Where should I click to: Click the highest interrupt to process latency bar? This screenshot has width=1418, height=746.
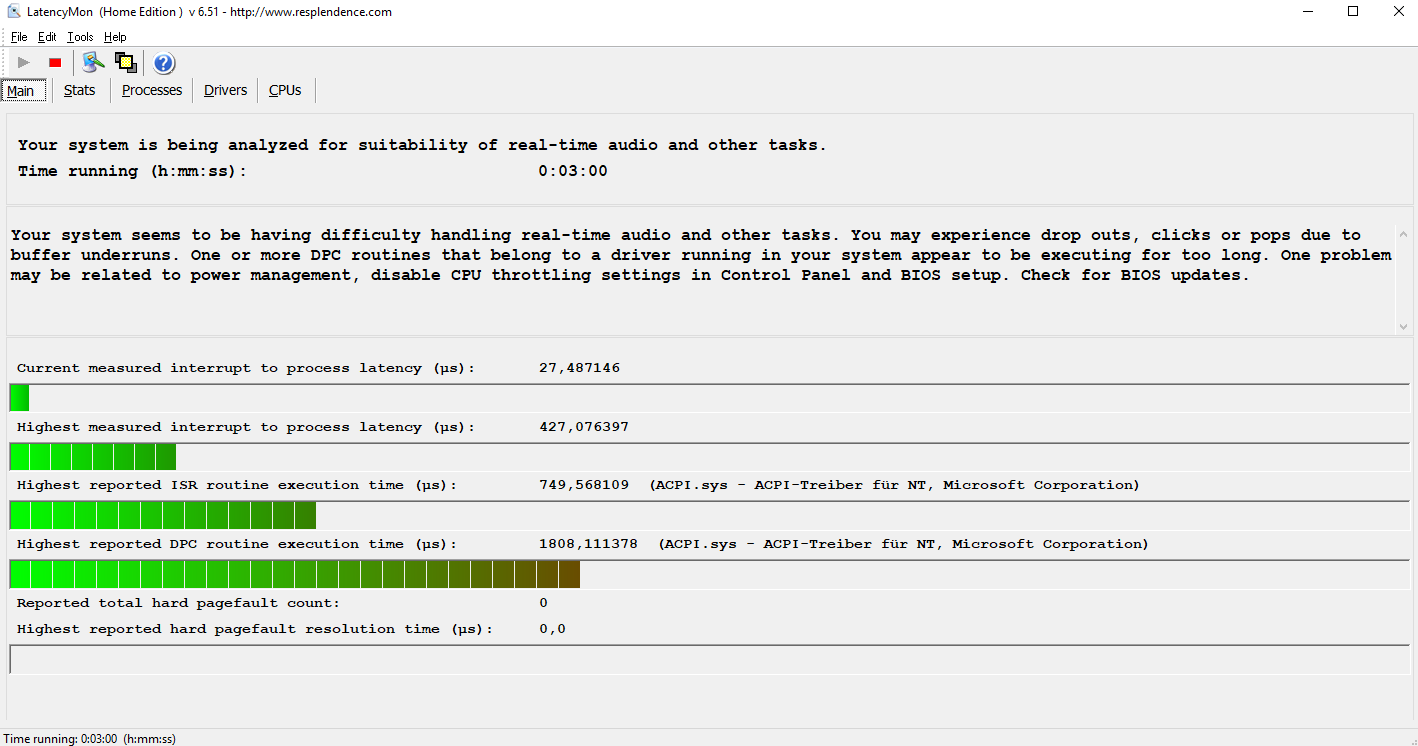tap(709, 457)
